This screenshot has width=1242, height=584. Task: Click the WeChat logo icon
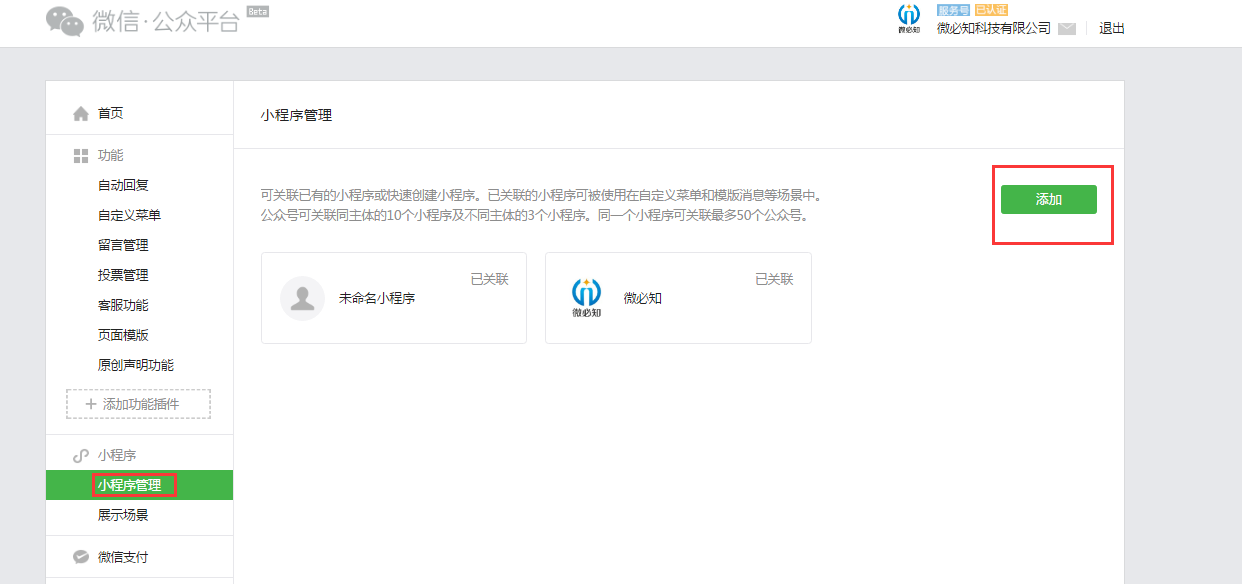click(x=65, y=21)
